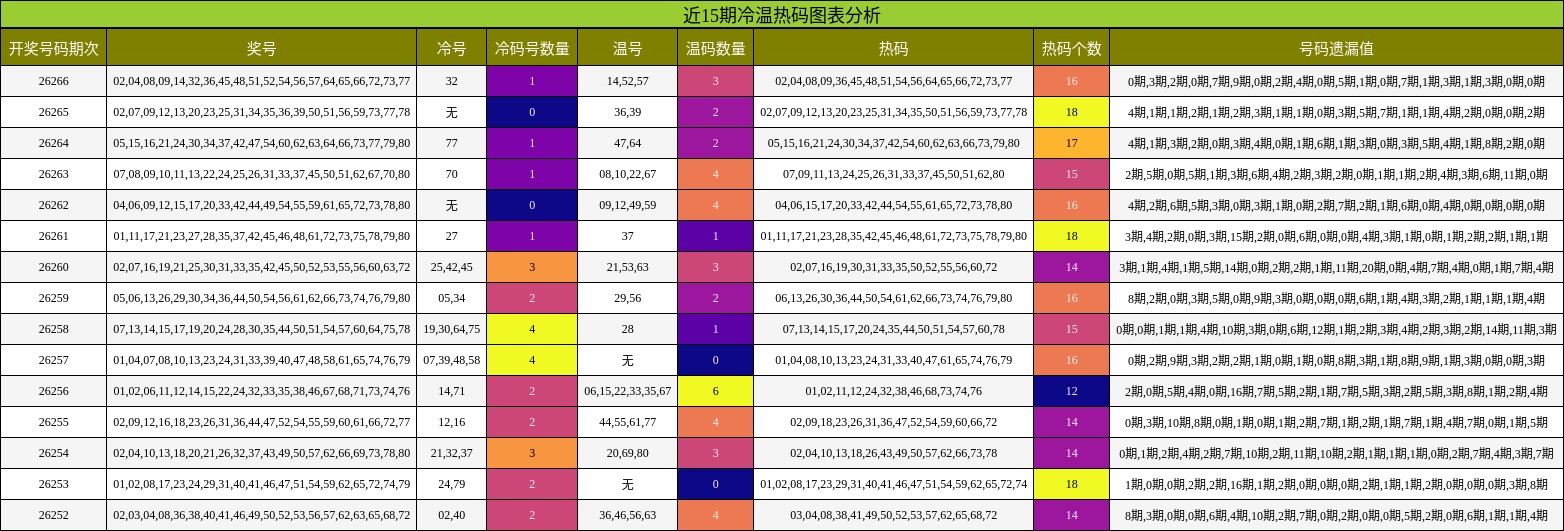The width and height of the screenshot is (1564, 531).
Task: Click navy warm count 0 in row 26253
Action: click(x=716, y=484)
